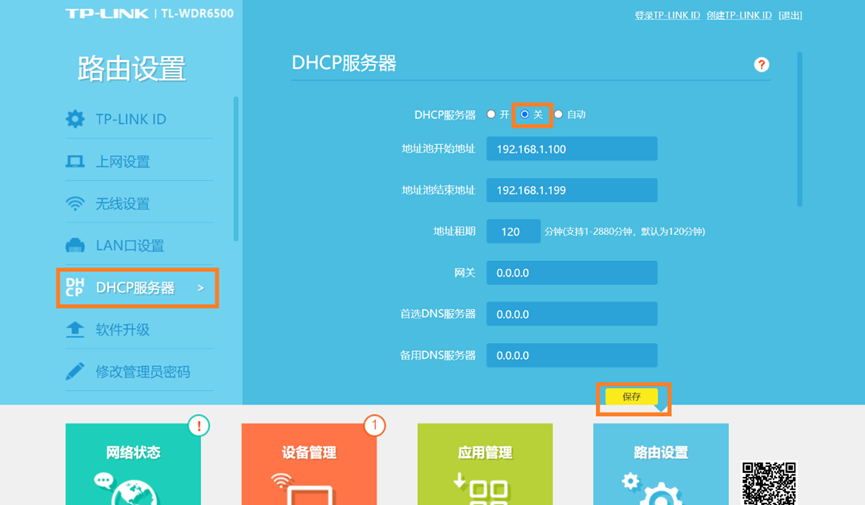Open the 网络状态 tile
The image size is (865, 505).
(x=133, y=465)
